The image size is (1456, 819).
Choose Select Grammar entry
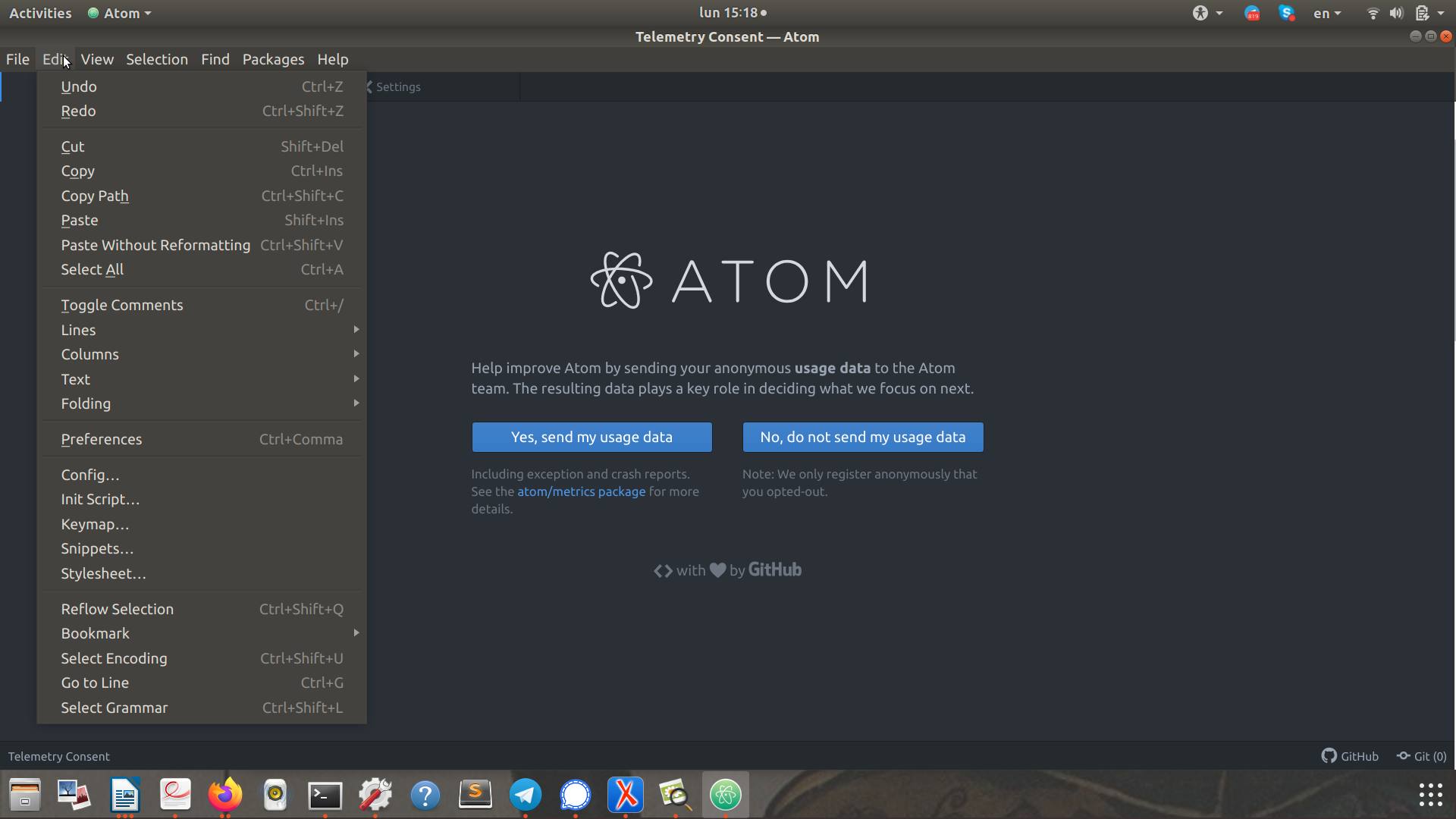202,708
